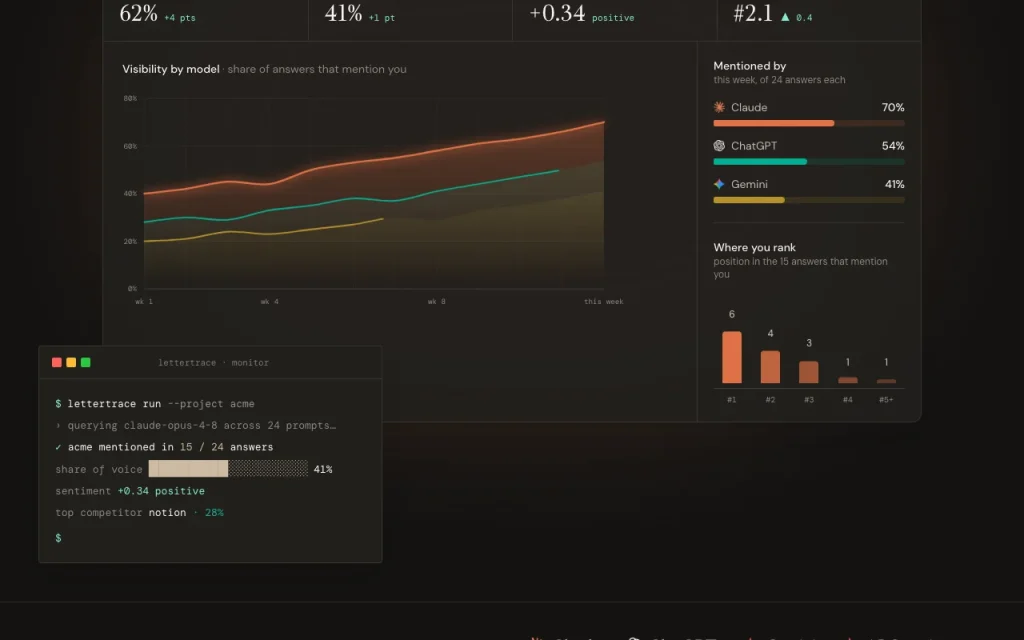The width and height of the screenshot is (1024, 640).
Task: Click the "54%" value for ChatGPT
Action: pos(893,146)
